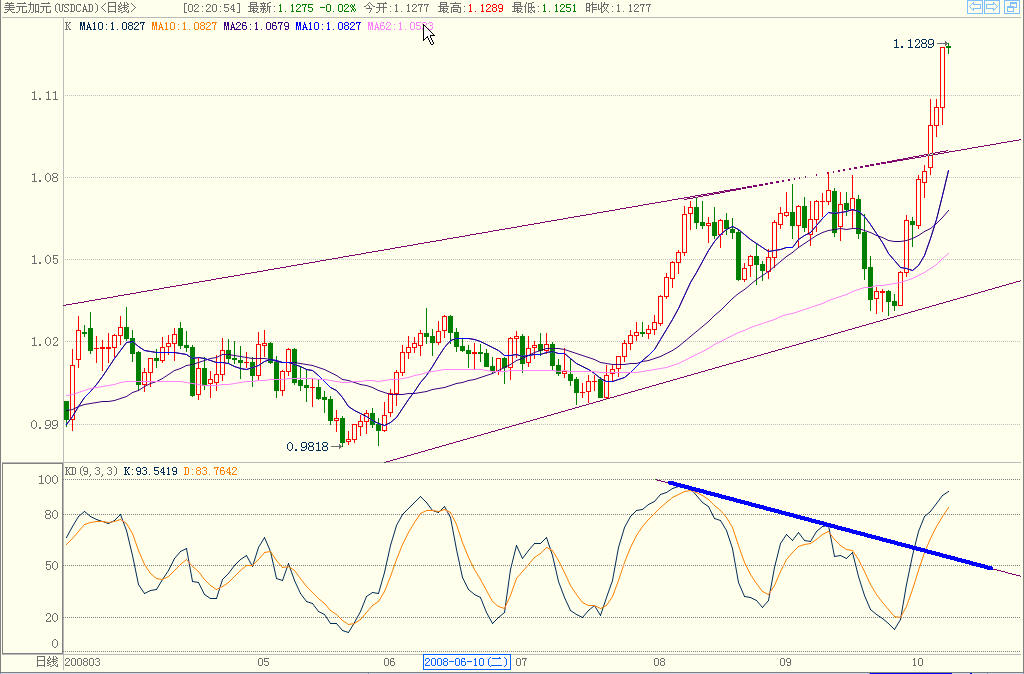
Task: Click the K:93.5419 value
Action: point(150,471)
